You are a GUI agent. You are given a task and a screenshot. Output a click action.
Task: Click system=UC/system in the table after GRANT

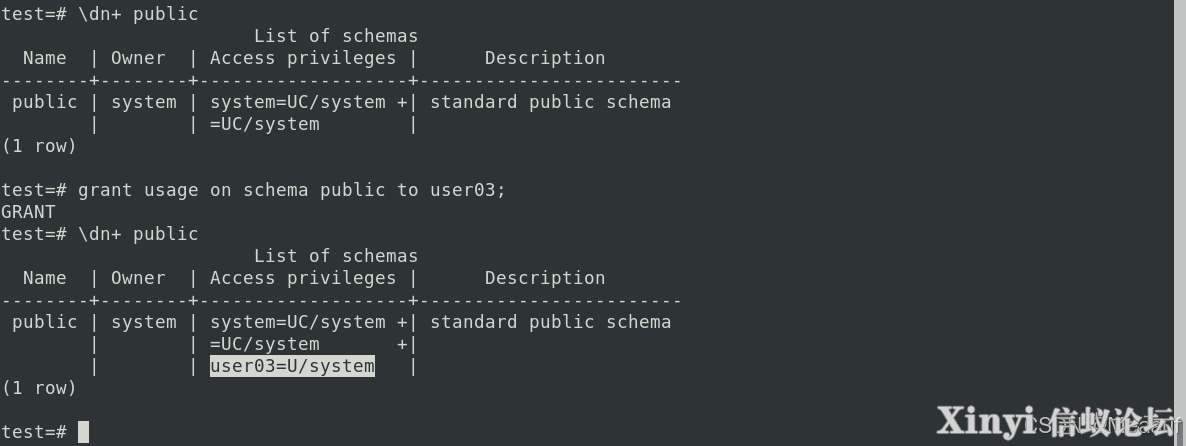[298, 322]
